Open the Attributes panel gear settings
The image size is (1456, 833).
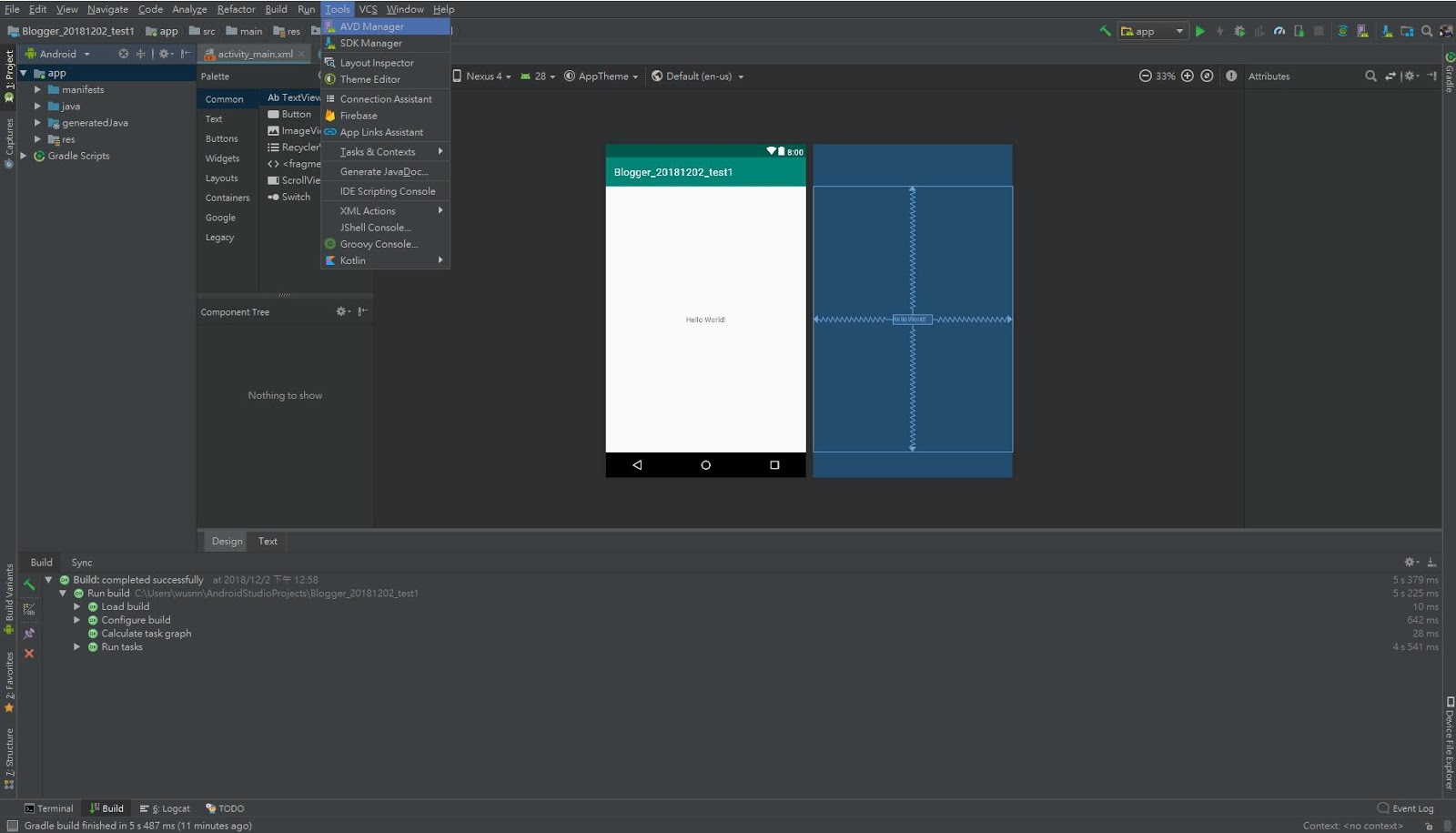coord(1410,76)
